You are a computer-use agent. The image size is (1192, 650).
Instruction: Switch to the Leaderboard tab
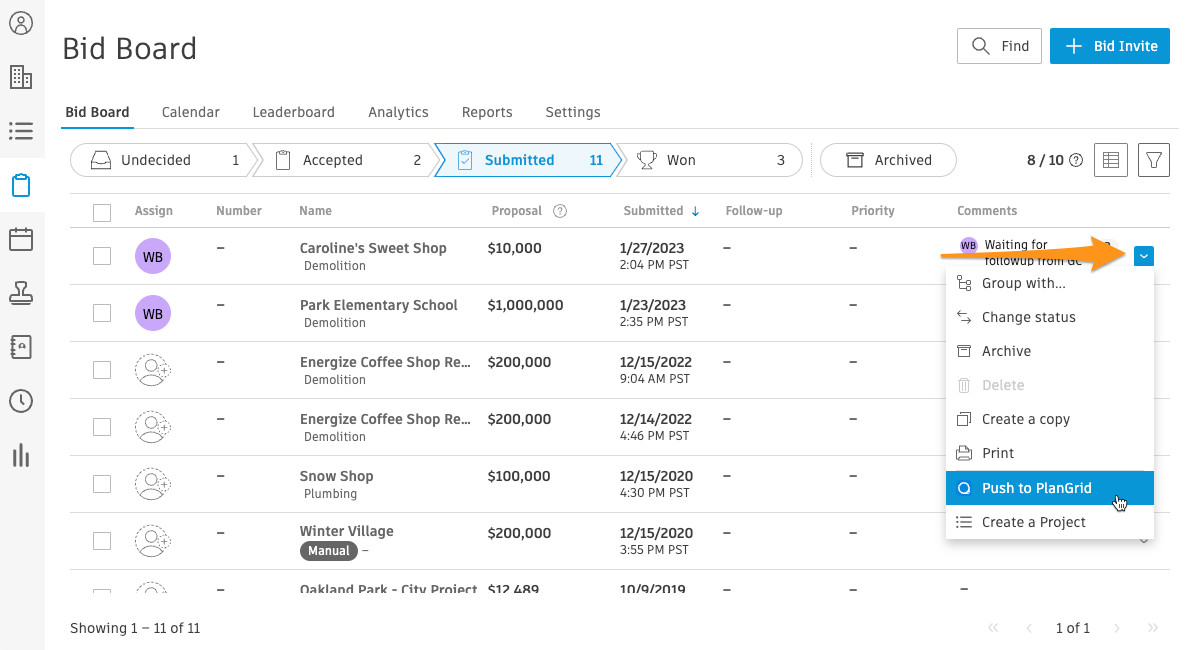[x=293, y=112]
